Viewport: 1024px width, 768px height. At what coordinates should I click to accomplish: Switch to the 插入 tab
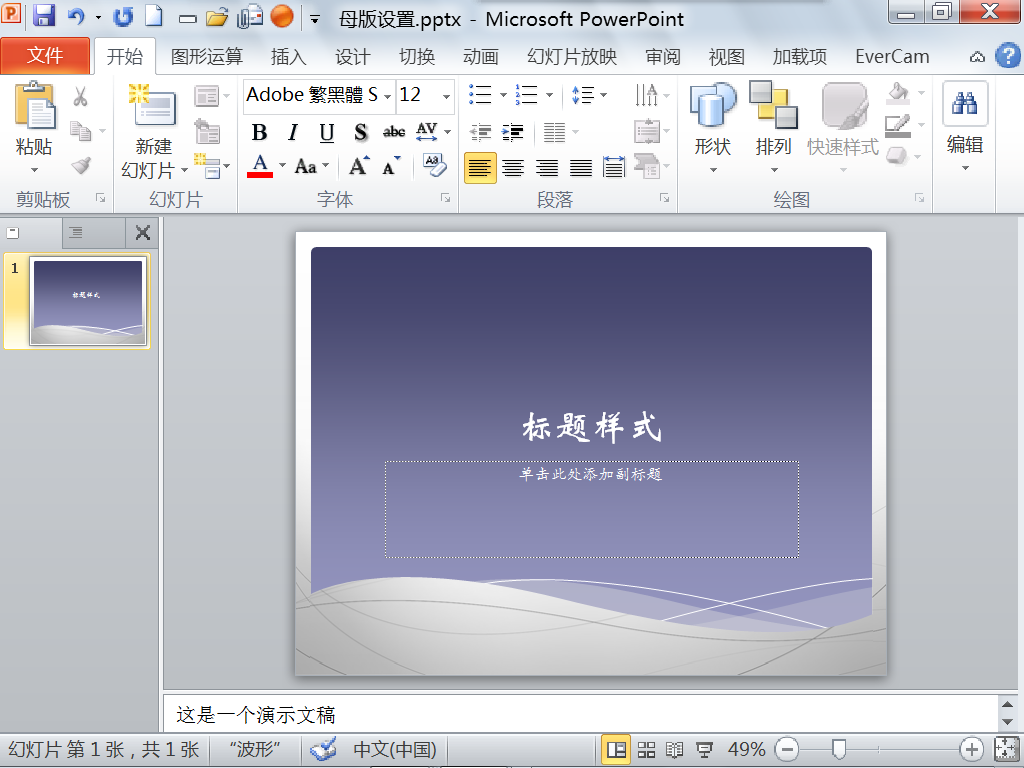click(288, 57)
